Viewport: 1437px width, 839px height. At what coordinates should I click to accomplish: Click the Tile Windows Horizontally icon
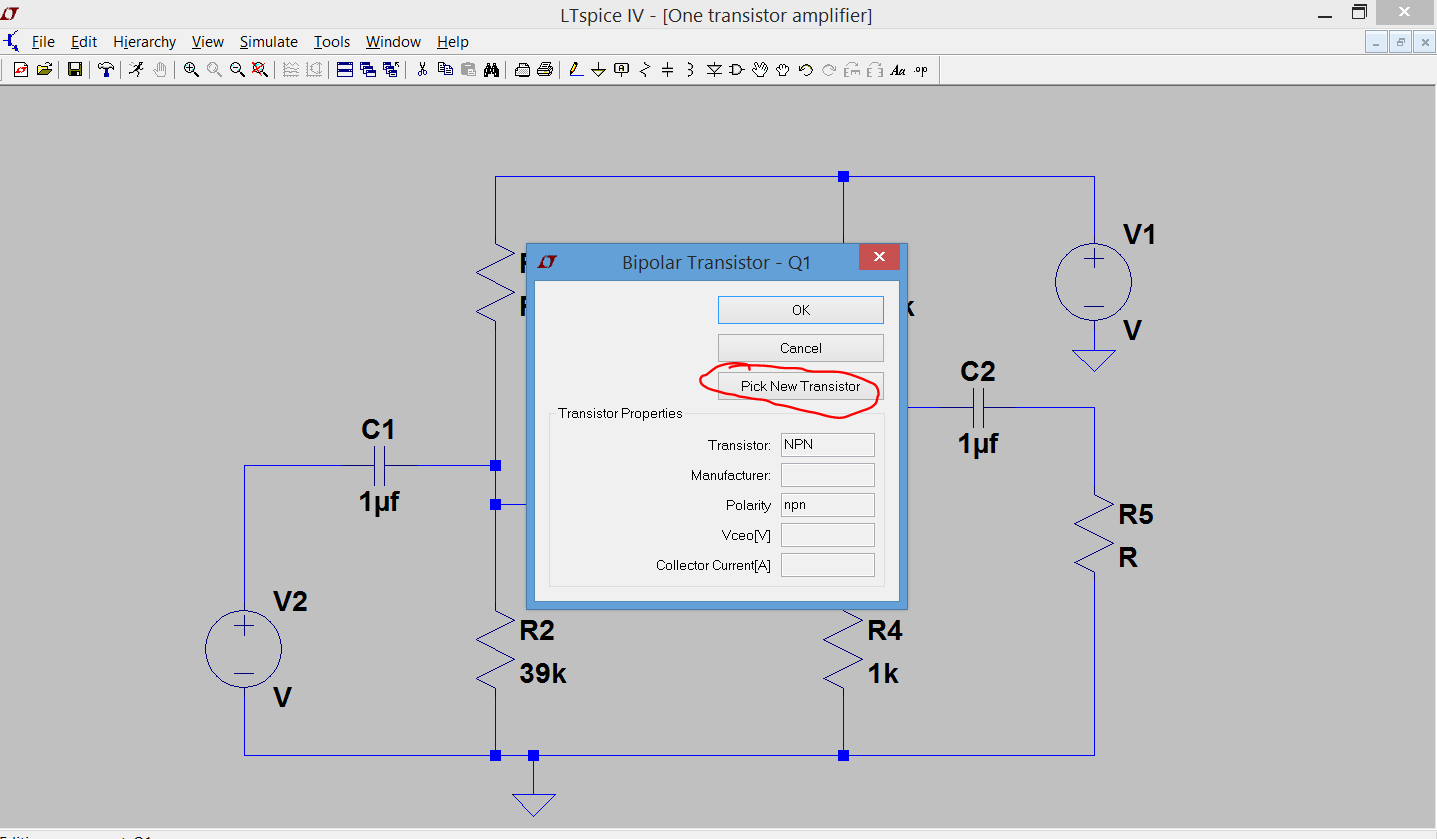click(x=344, y=70)
